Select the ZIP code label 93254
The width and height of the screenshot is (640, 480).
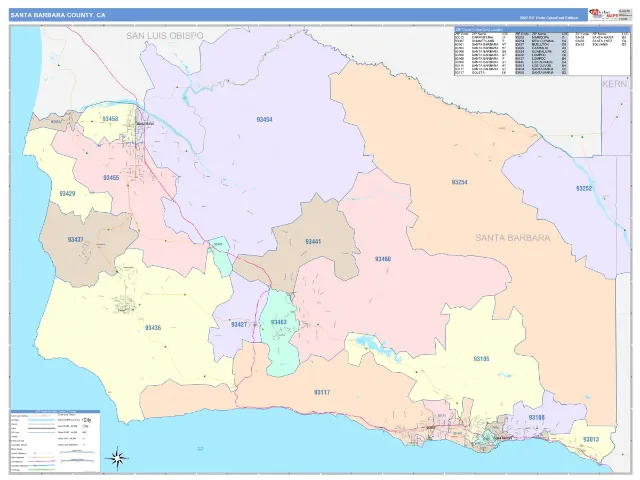coord(459,182)
